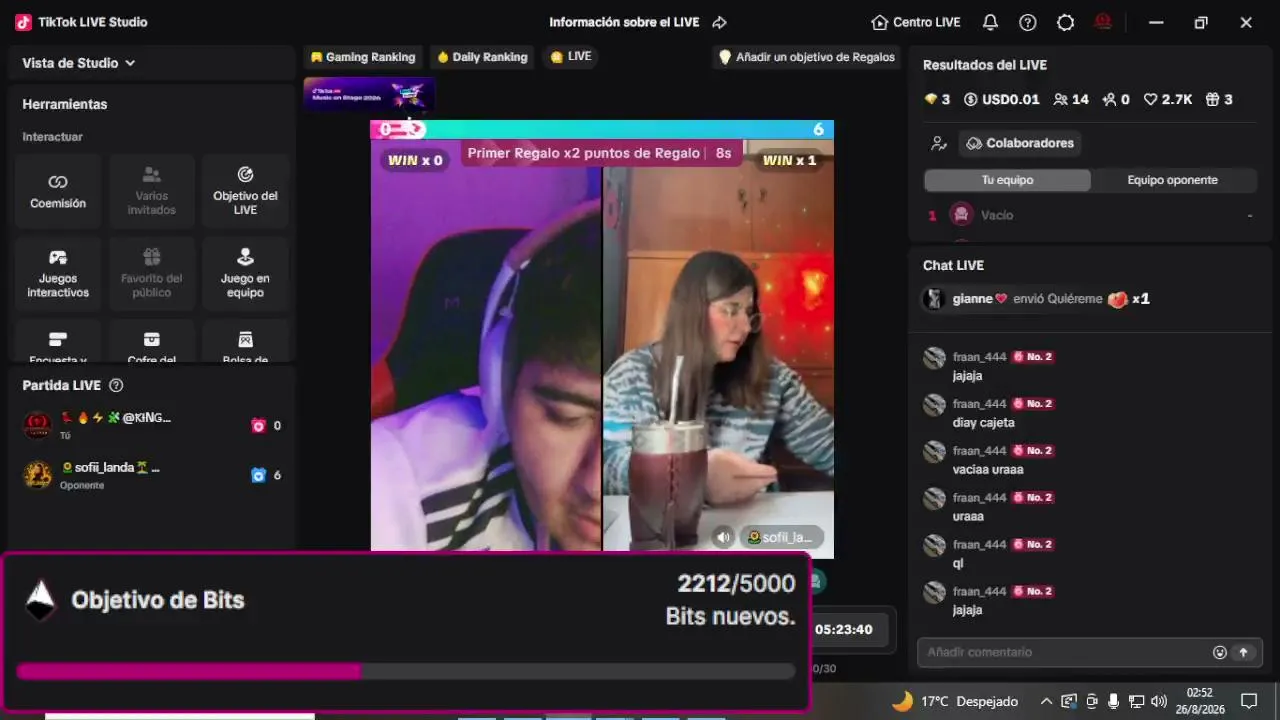Open the taskbar volume control
The image size is (1280, 720).
(x=1159, y=701)
